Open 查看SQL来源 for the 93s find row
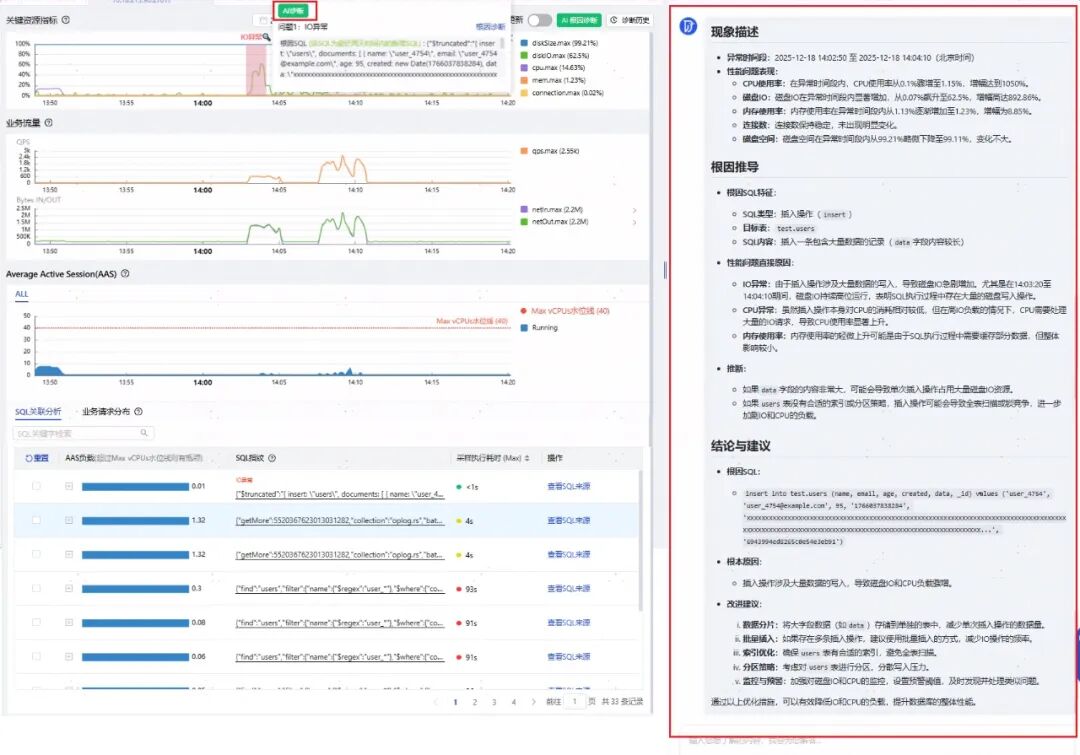 point(568,588)
